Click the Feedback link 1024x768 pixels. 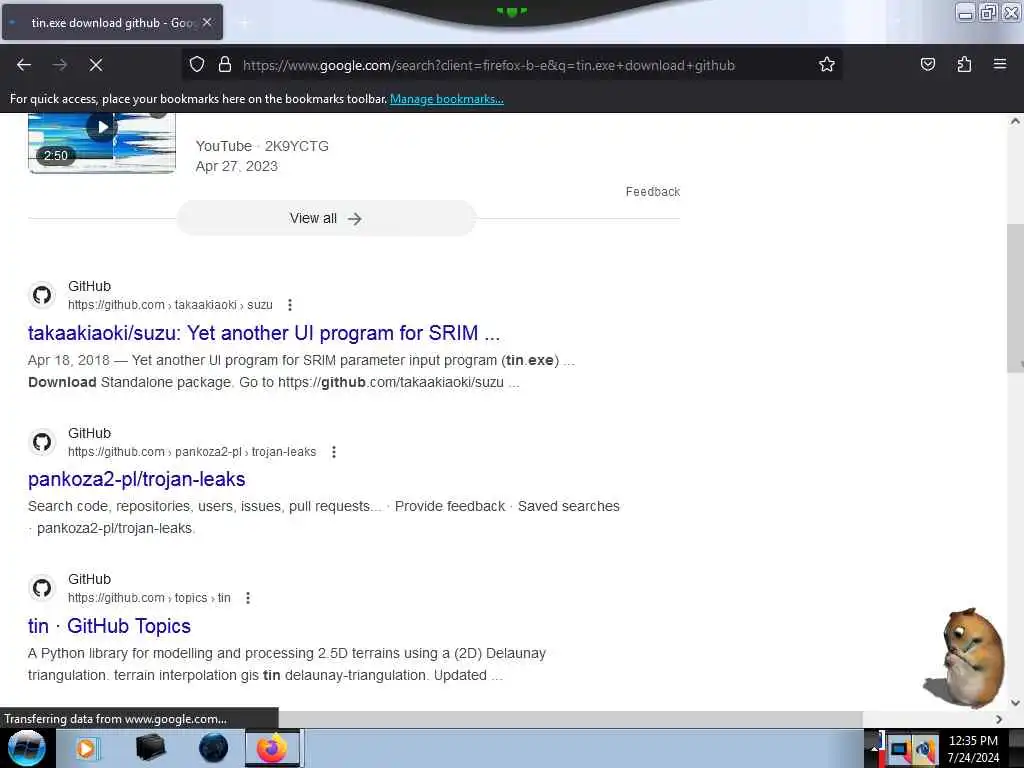tap(652, 191)
